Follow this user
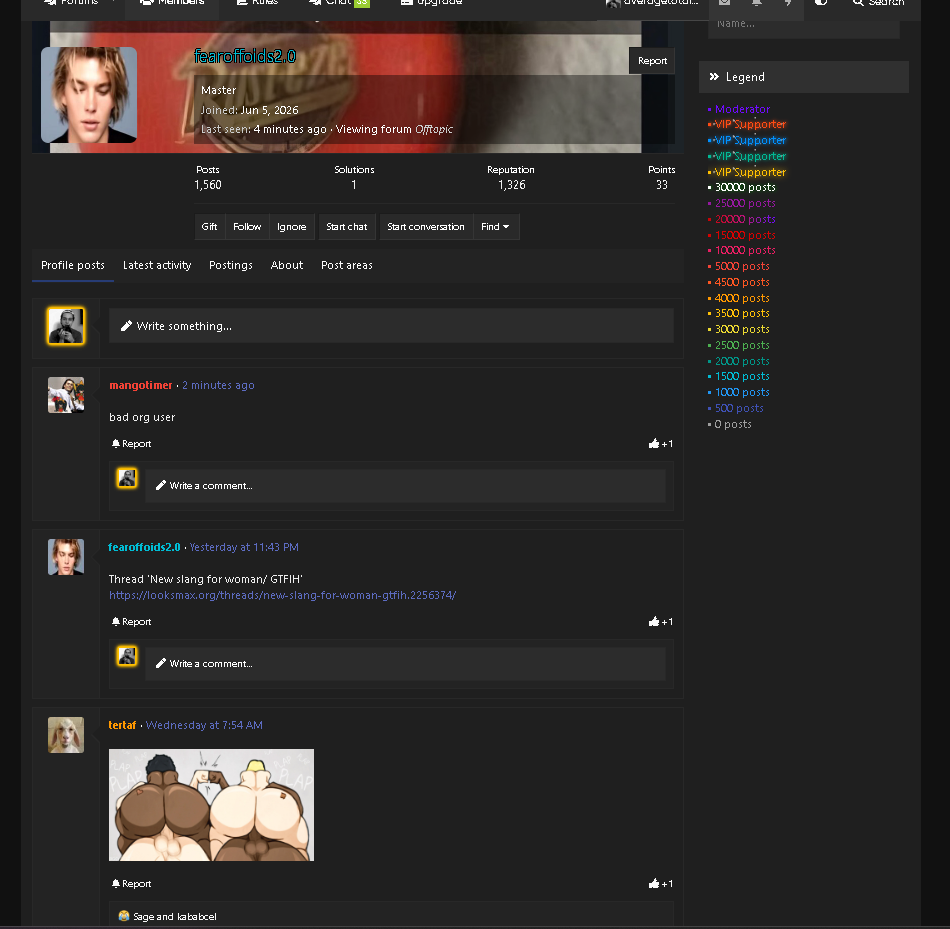 (247, 227)
